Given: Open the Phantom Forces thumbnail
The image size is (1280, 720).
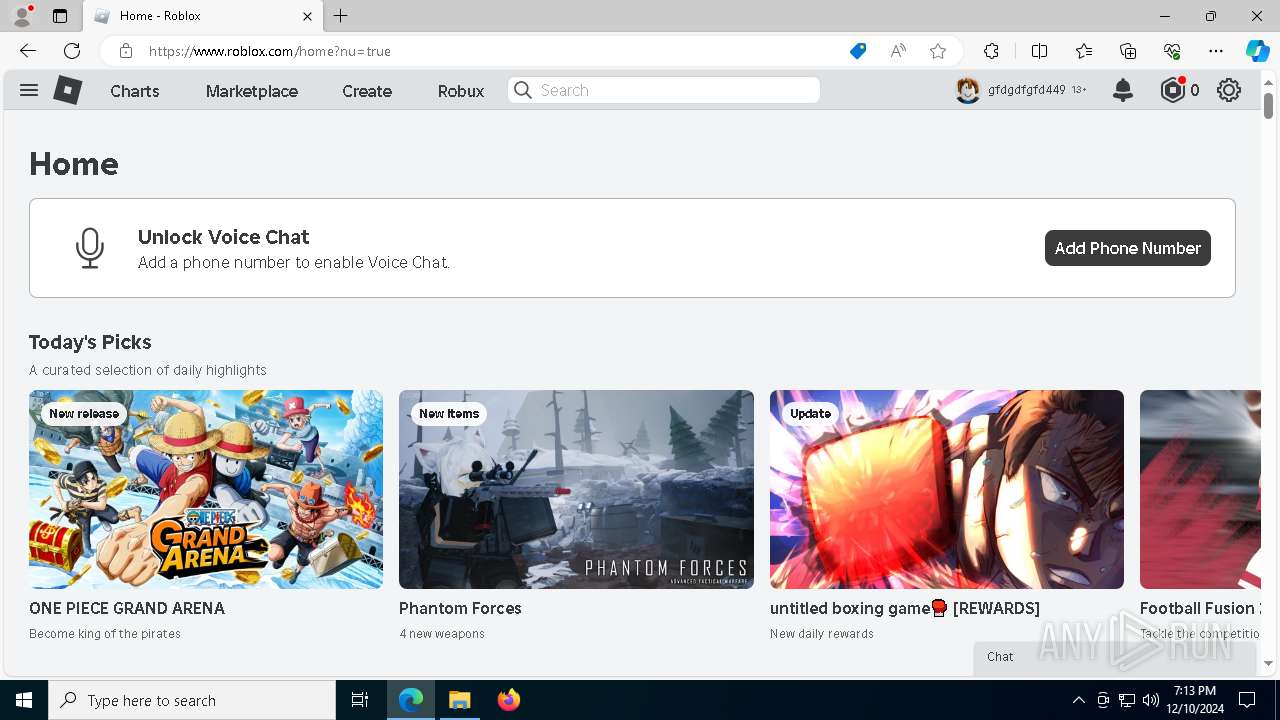Looking at the screenshot, I should point(576,489).
